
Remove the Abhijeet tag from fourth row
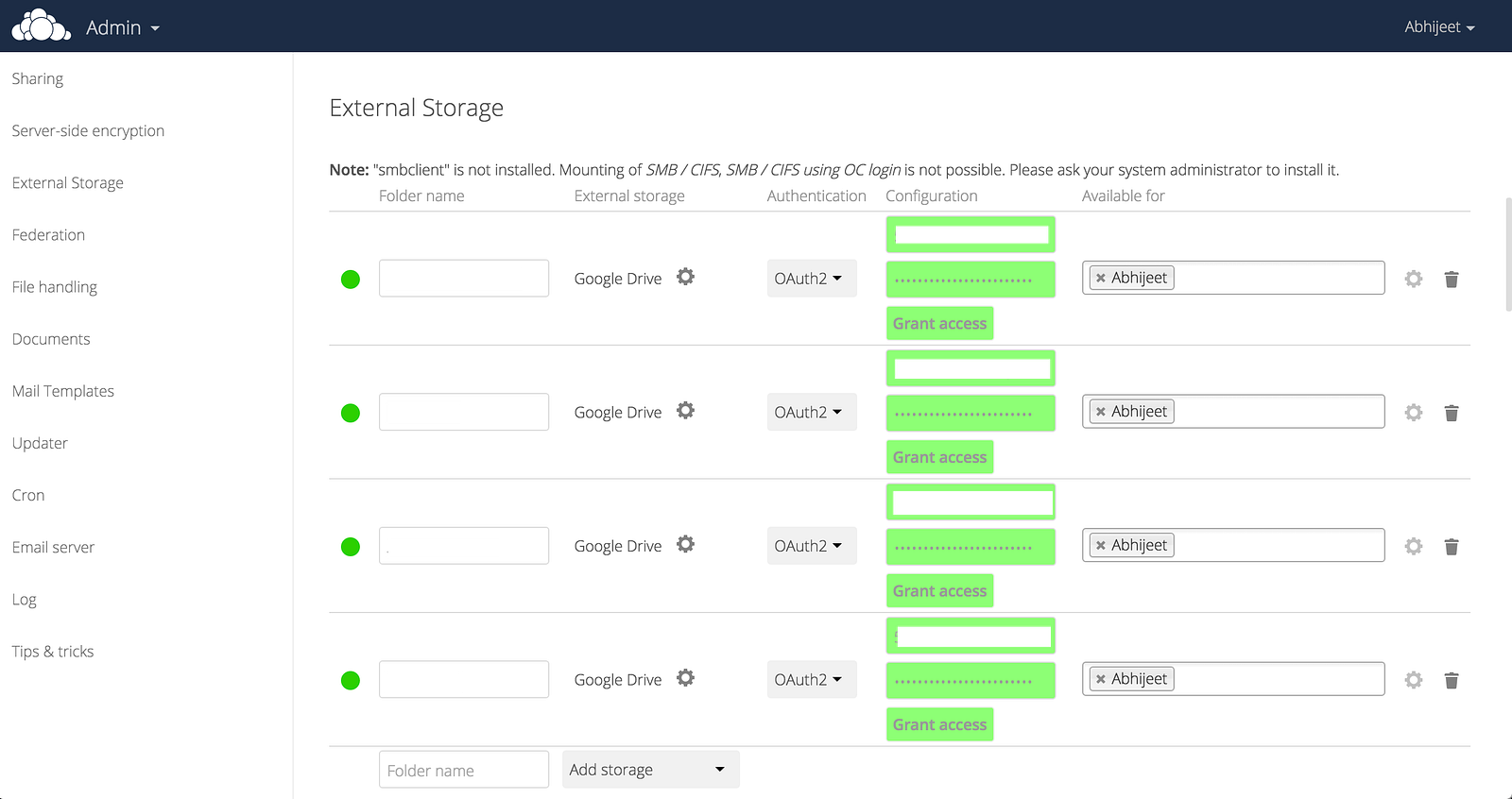point(1101,679)
